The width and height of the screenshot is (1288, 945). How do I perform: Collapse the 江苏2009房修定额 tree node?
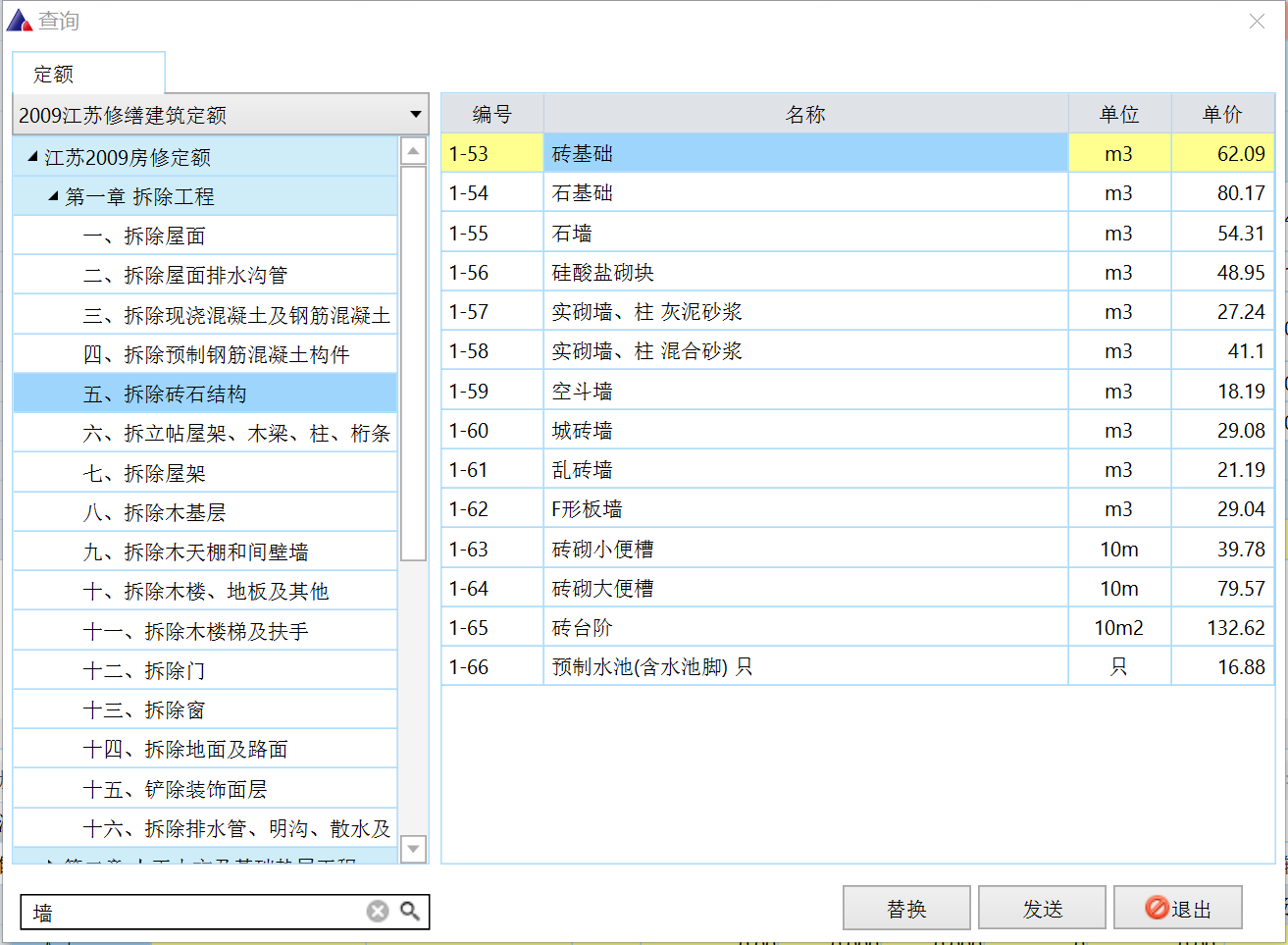pos(33,157)
